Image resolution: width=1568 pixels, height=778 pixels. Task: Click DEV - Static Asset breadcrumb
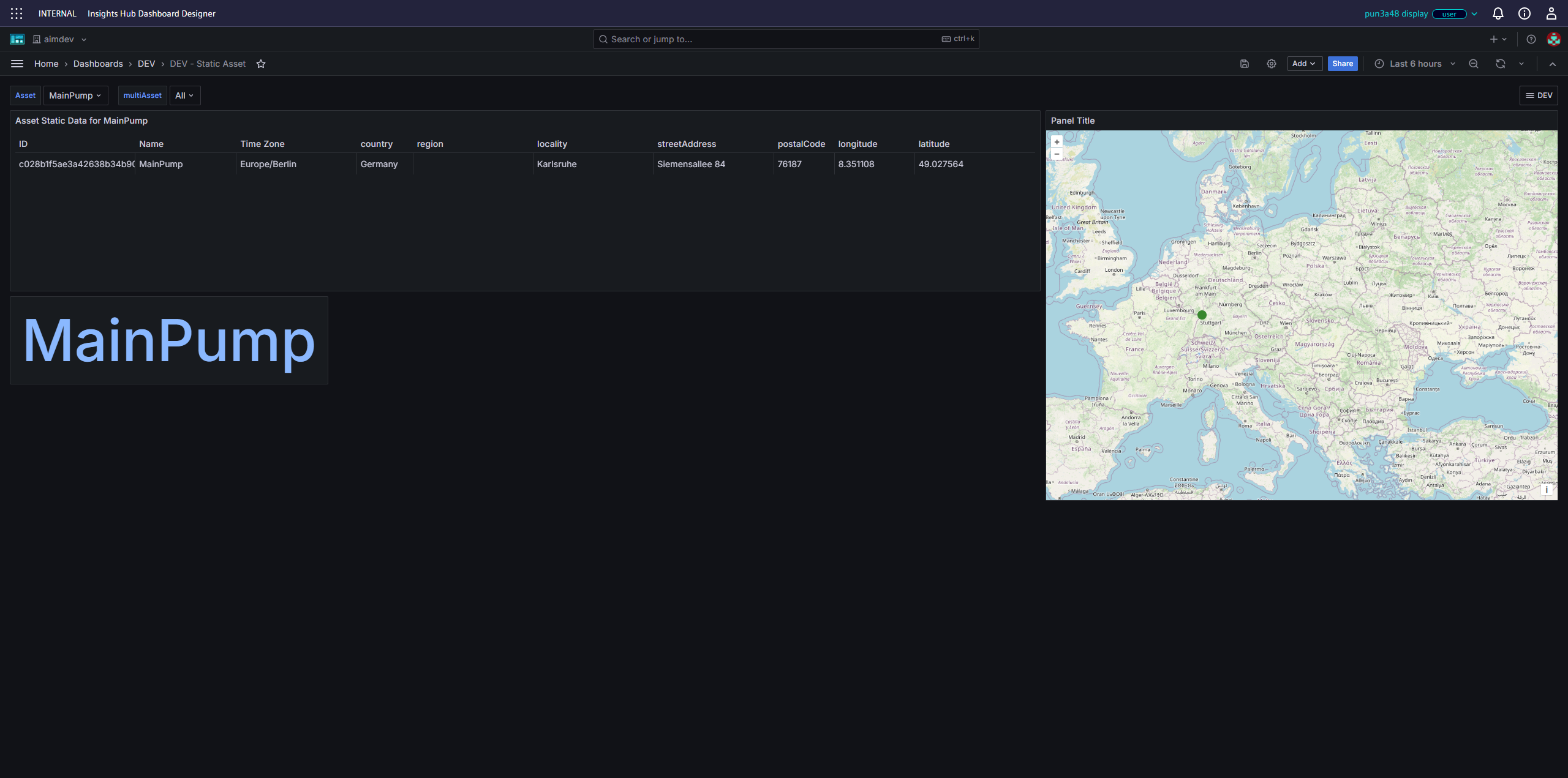(x=208, y=64)
